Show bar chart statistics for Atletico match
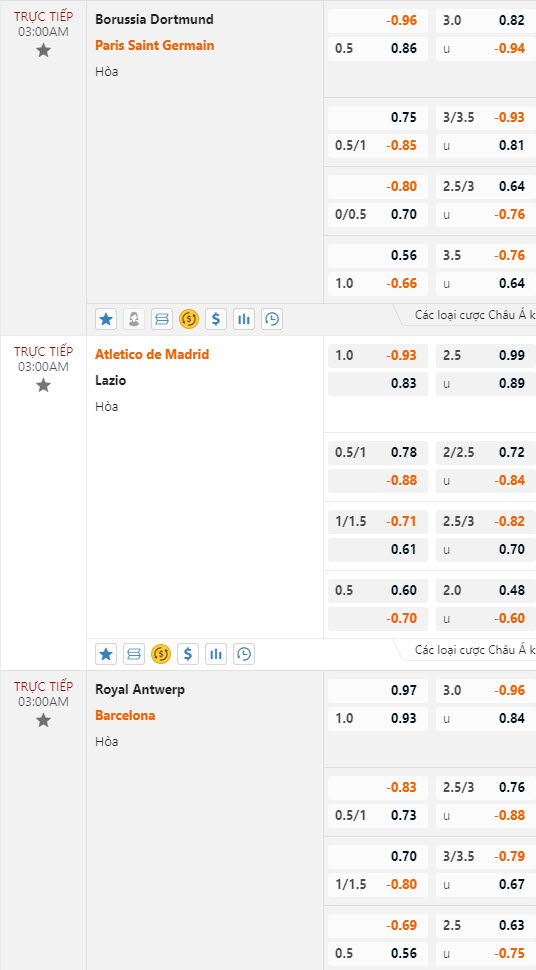Image resolution: width=536 pixels, height=970 pixels. (x=216, y=654)
